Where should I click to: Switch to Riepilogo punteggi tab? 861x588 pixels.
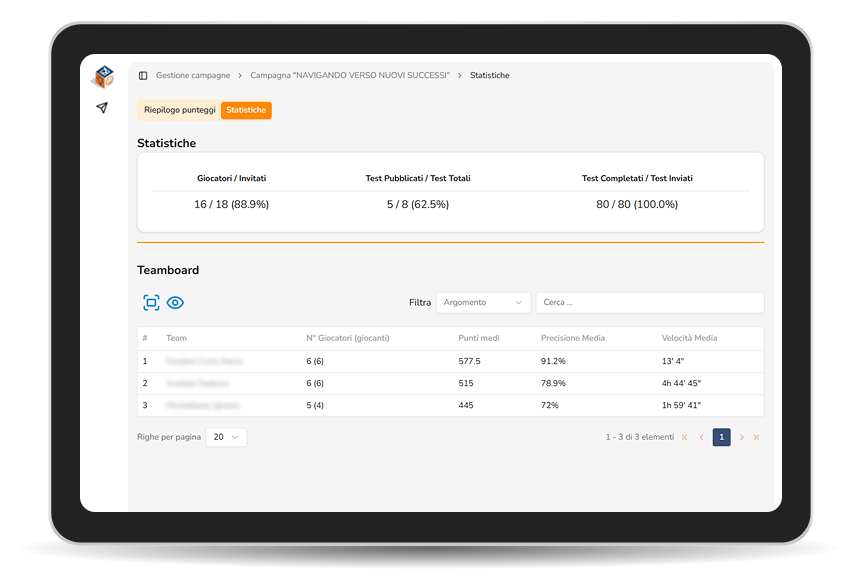coord(180,110)
